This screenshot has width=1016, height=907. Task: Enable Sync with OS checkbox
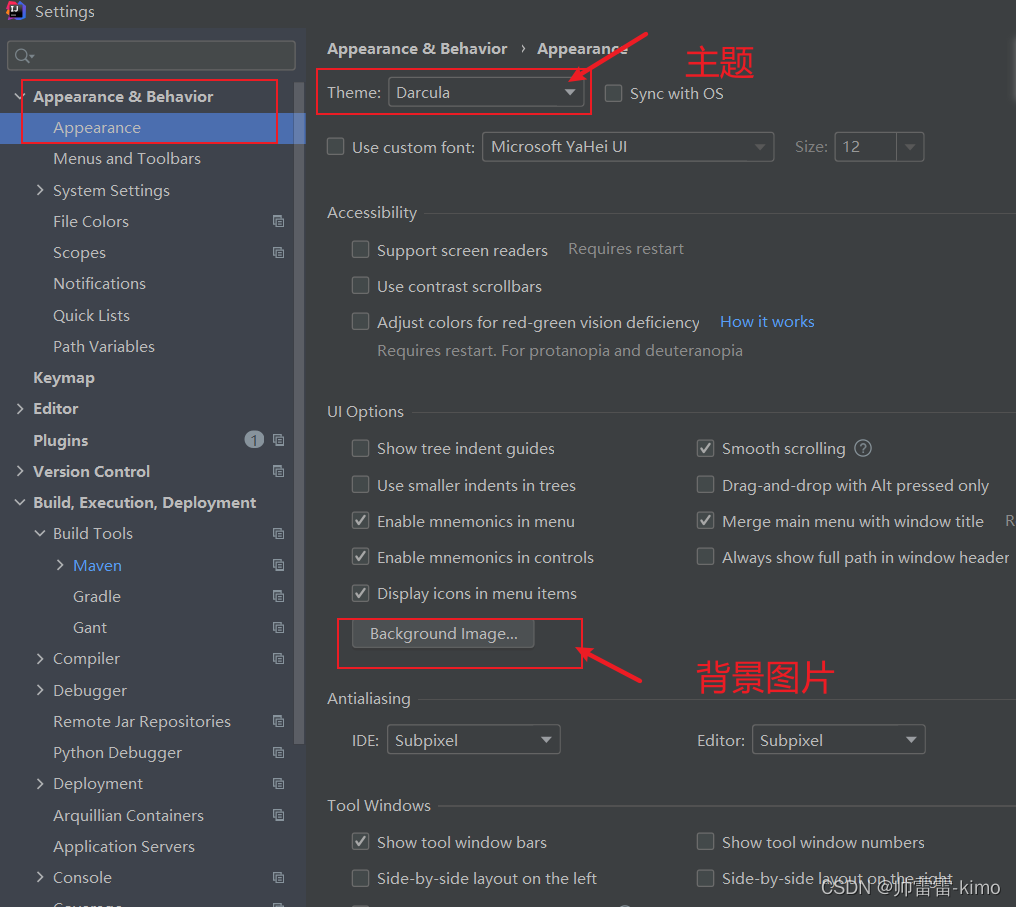tap(613, 93)
